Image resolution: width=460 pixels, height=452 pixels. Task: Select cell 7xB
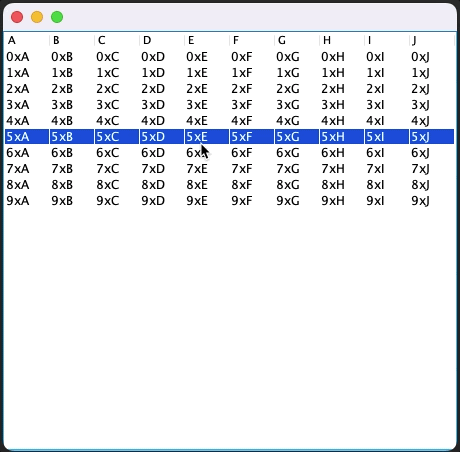coord(72,169)
